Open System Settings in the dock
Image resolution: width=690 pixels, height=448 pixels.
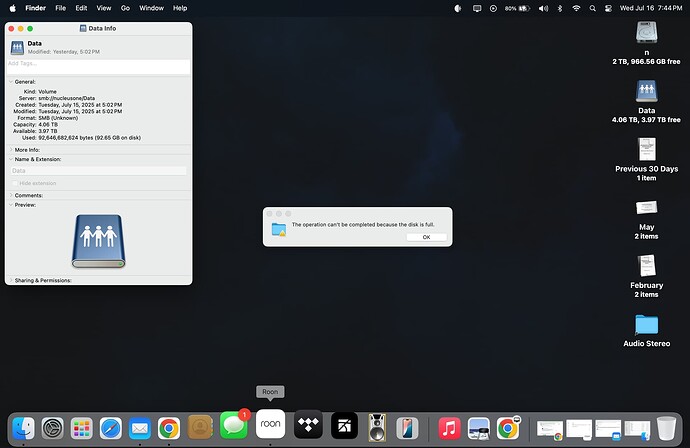pos(53,428)
